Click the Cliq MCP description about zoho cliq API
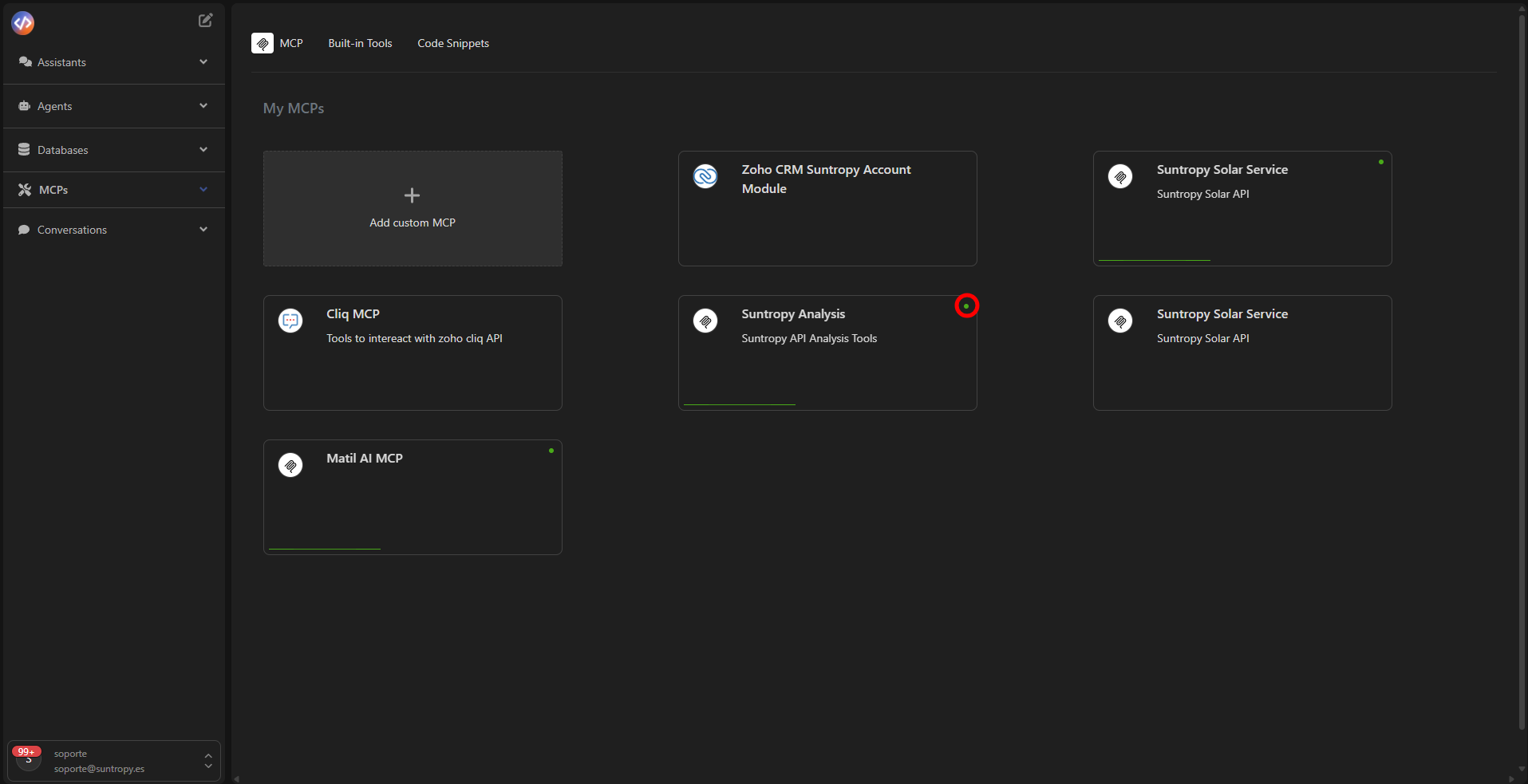This screenshot has height=784, width=1528. tap(414, 338)
